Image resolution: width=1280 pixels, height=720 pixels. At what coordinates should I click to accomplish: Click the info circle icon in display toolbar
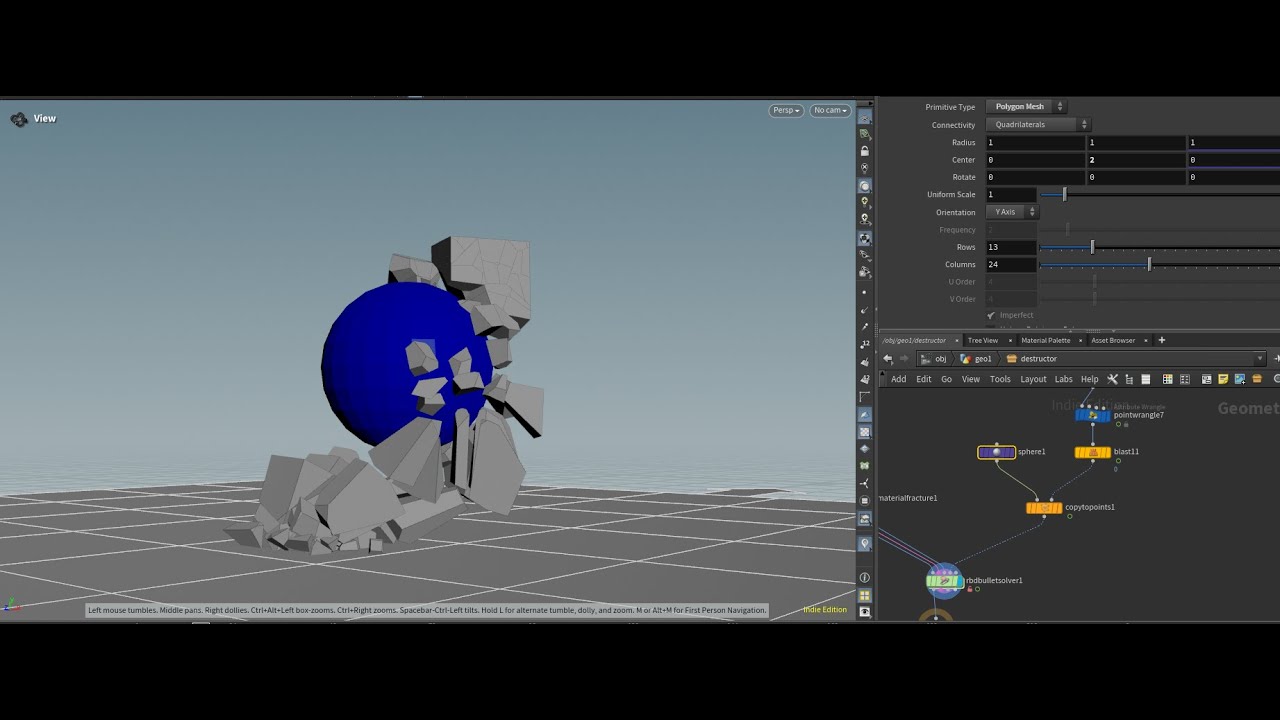click(x=865, y=578)
